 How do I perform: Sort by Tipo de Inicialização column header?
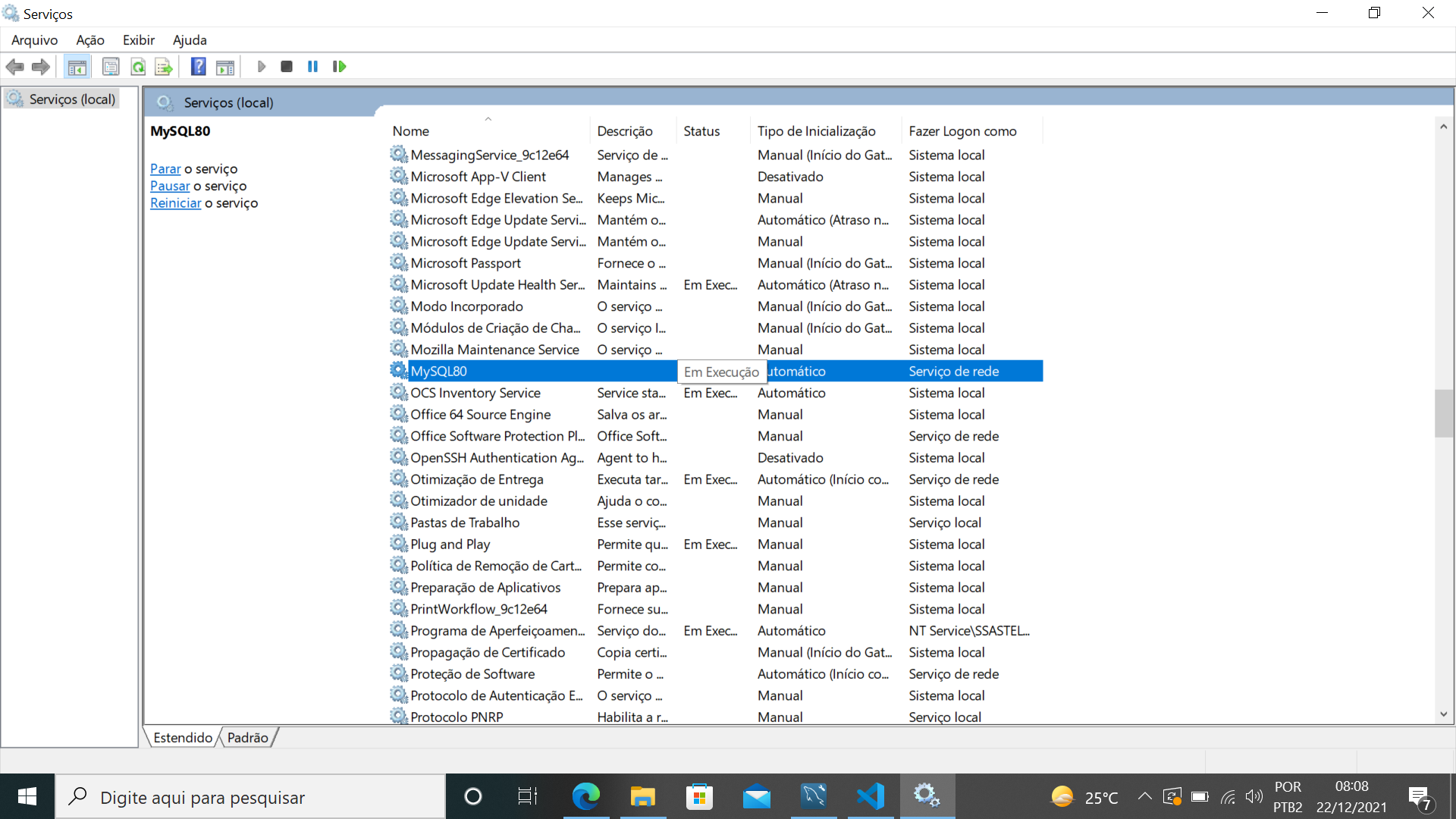(x=827, y=131)
